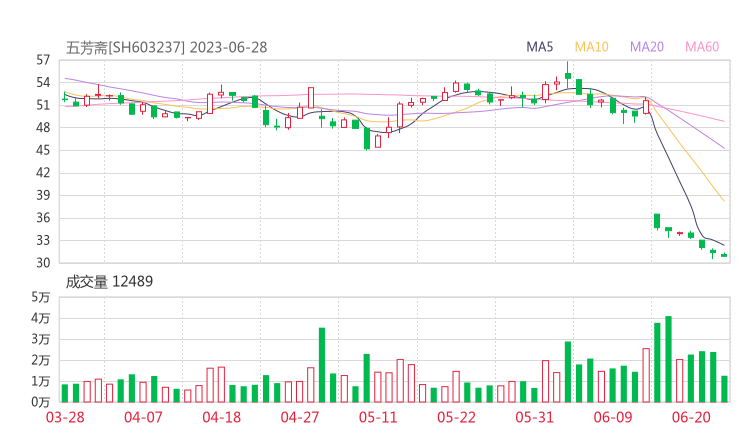Click the stock title 五芳斋[SH603237] 2023-06-28

166,48
